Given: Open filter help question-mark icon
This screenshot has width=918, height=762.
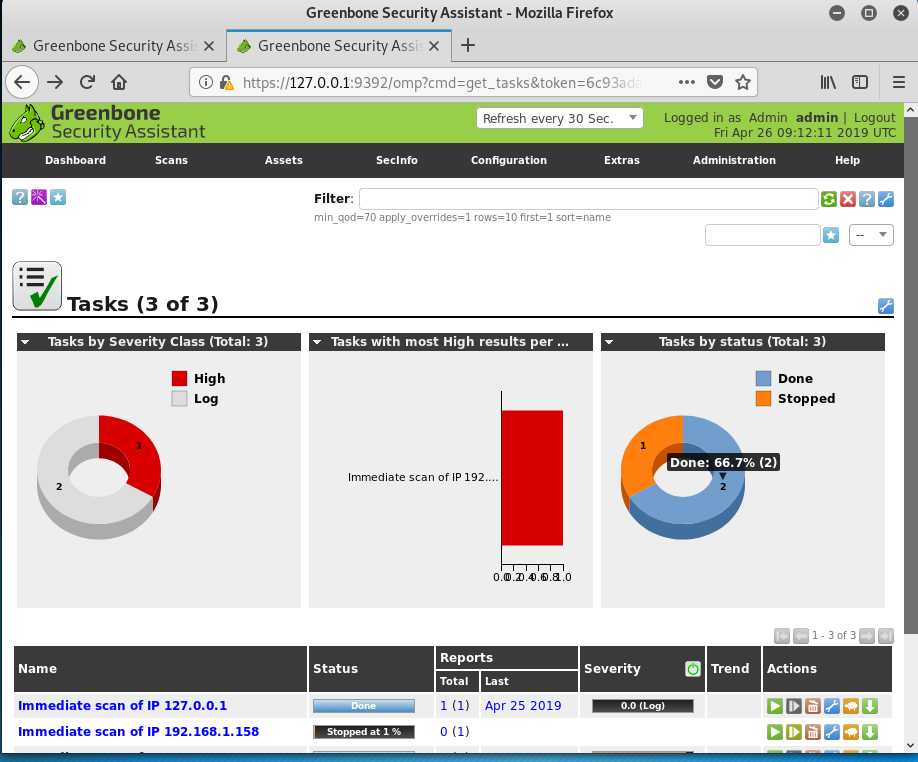Looking at the screenshot, I should pyautogui.click(x=866, y=199).
